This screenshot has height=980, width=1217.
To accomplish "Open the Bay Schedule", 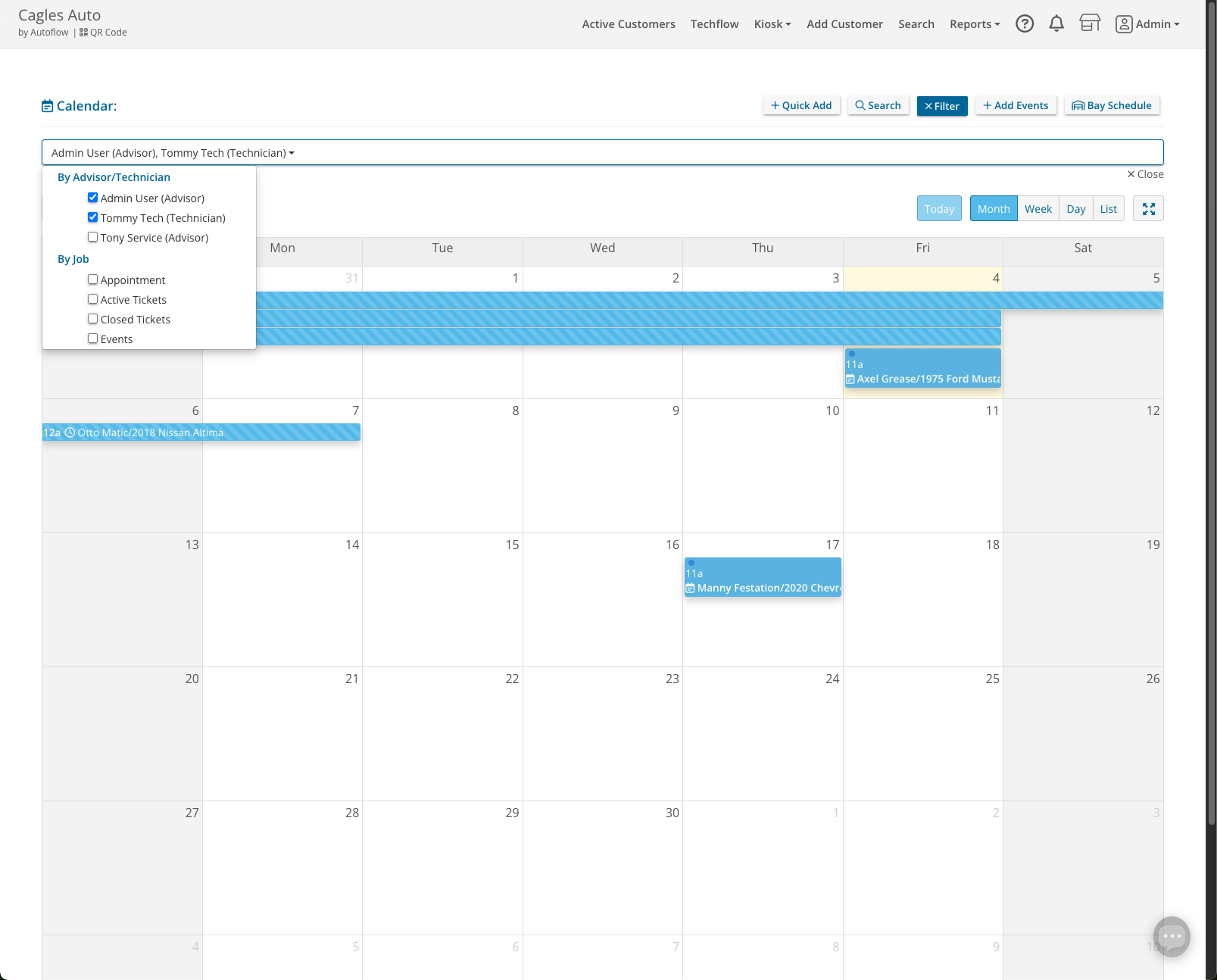I will (1112, 106).
